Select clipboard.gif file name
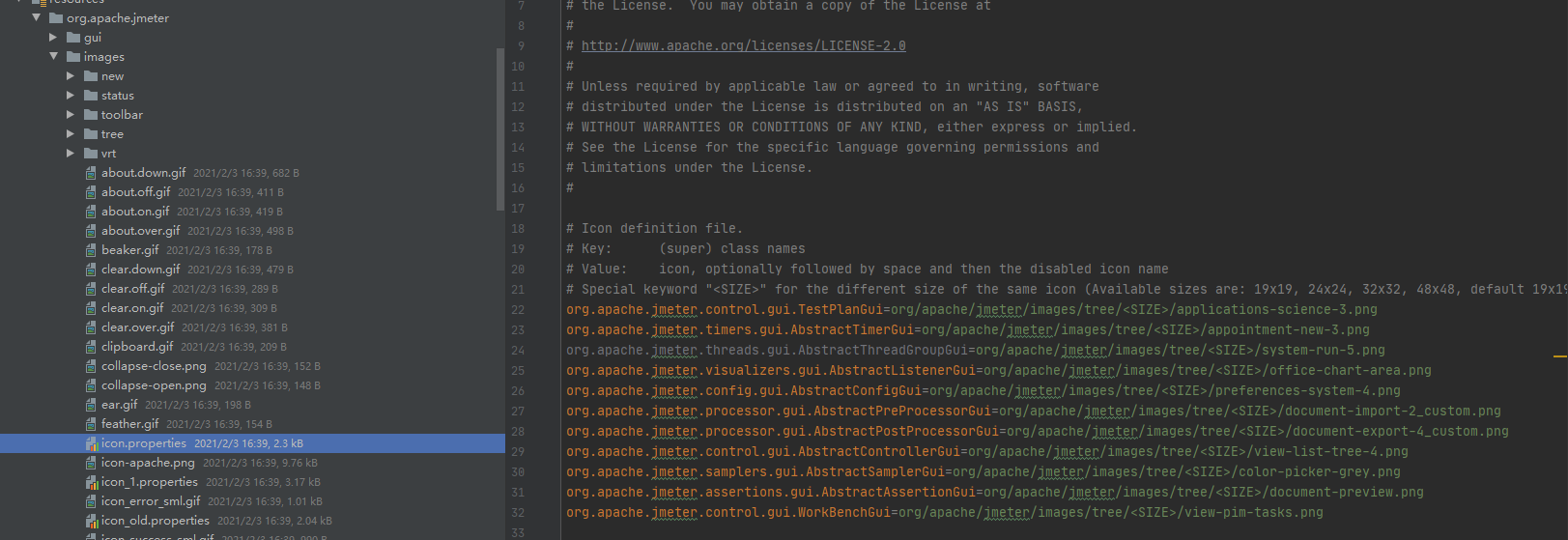The height and width of the screenshot is (540, 1568). point(137,347)
